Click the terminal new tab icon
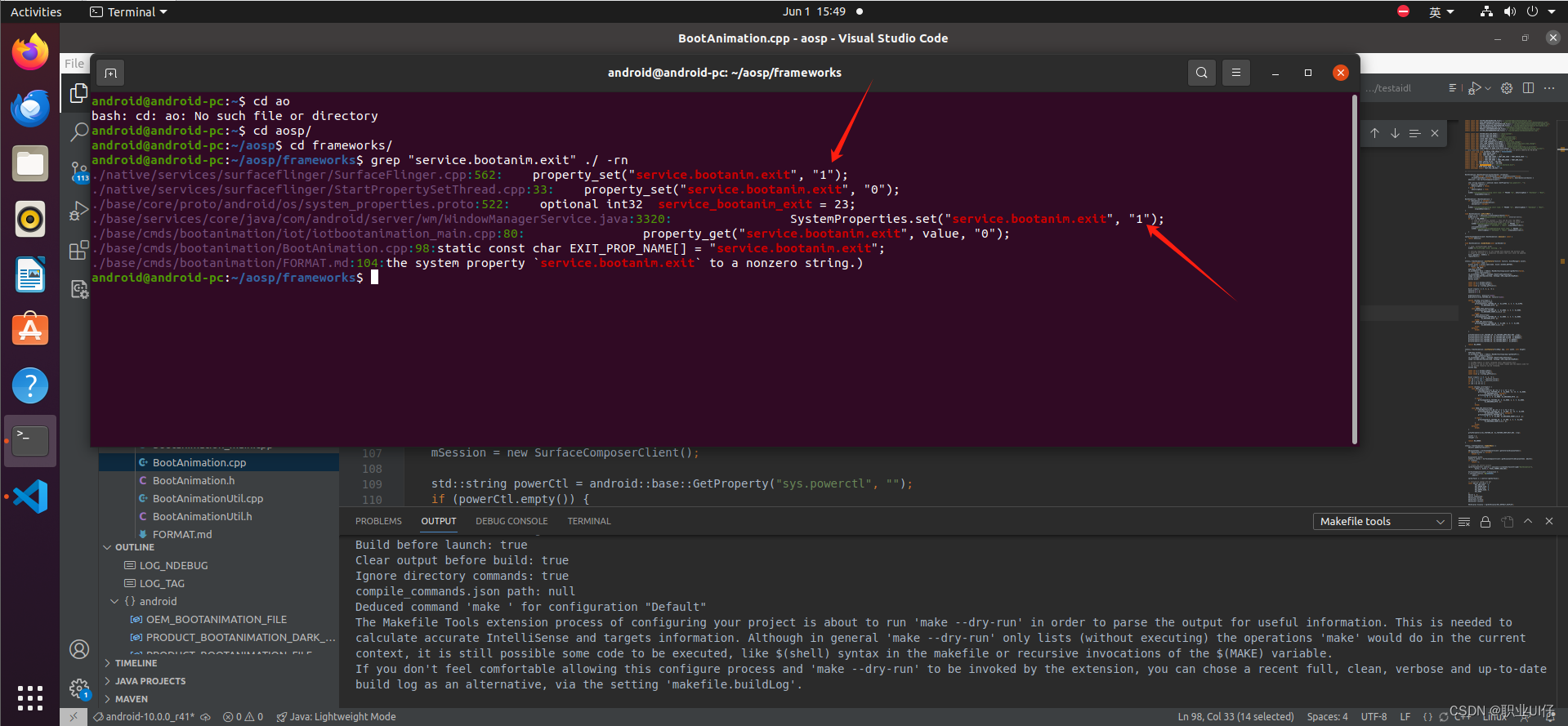The height and width of the screenshot is (726, 1568). point(111,73)
